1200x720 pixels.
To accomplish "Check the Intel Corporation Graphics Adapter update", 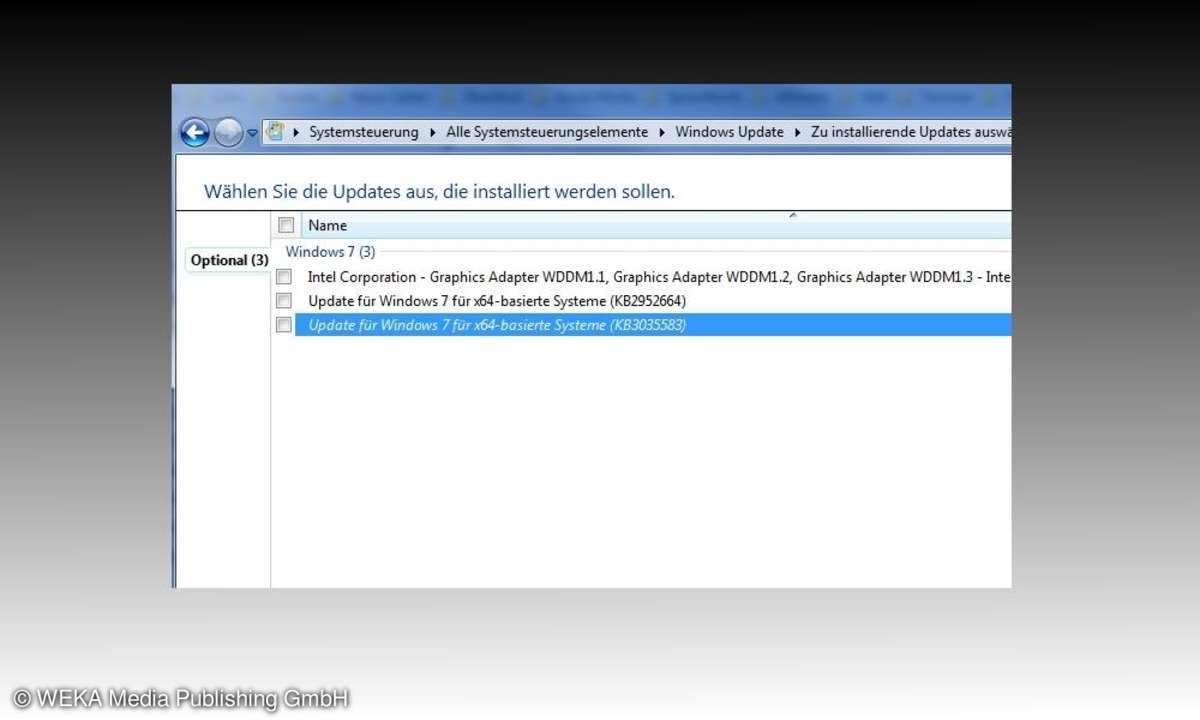I will tap(284, 277).
